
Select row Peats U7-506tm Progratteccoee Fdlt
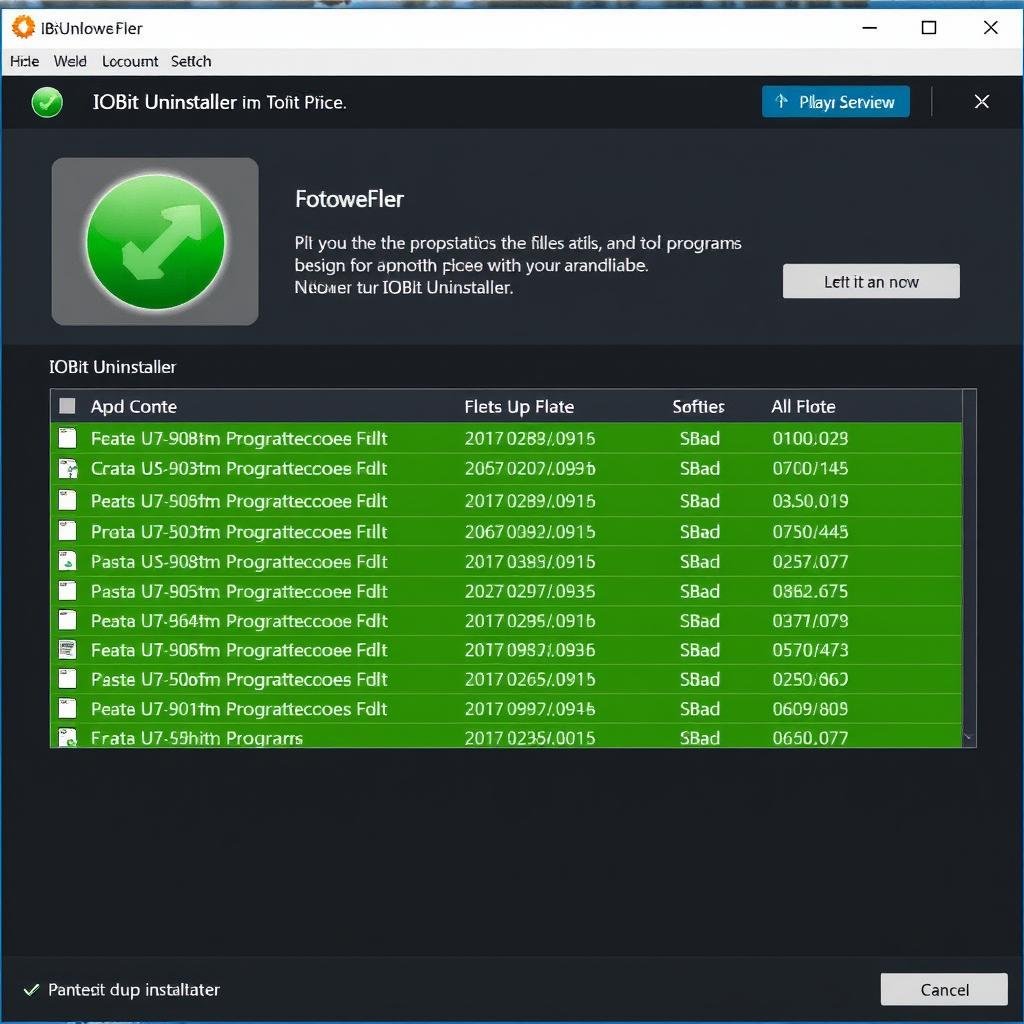coord(506,501)
